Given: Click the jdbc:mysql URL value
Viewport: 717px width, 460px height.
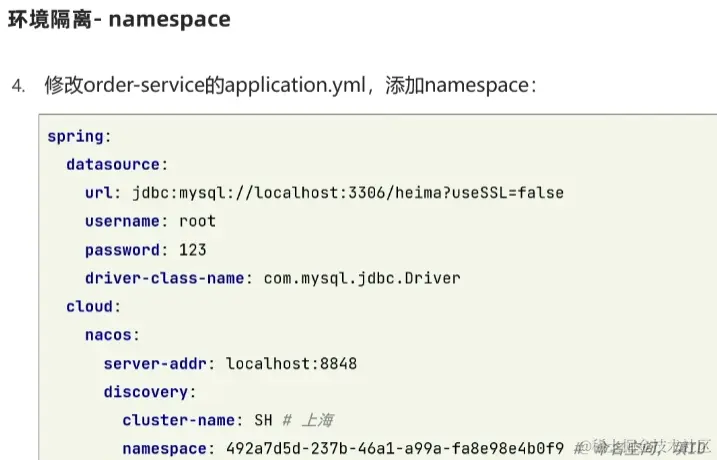Looking at the screenshot, I should pyautogui.click(x=348, y=193).
